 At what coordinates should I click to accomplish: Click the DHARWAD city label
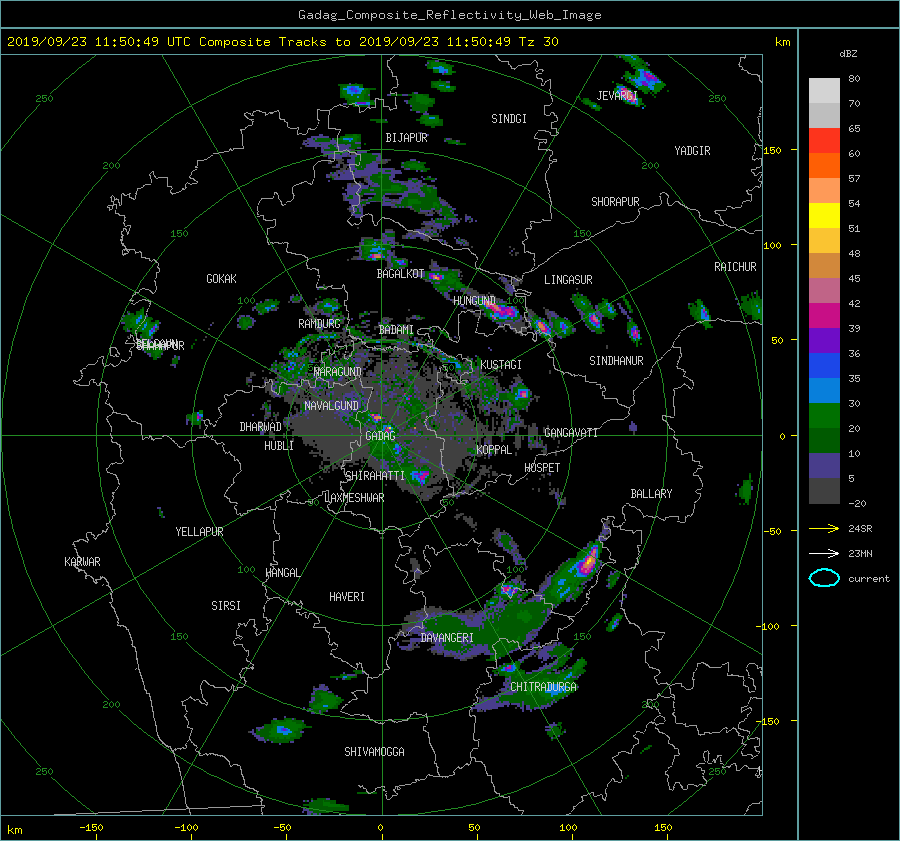261,427
